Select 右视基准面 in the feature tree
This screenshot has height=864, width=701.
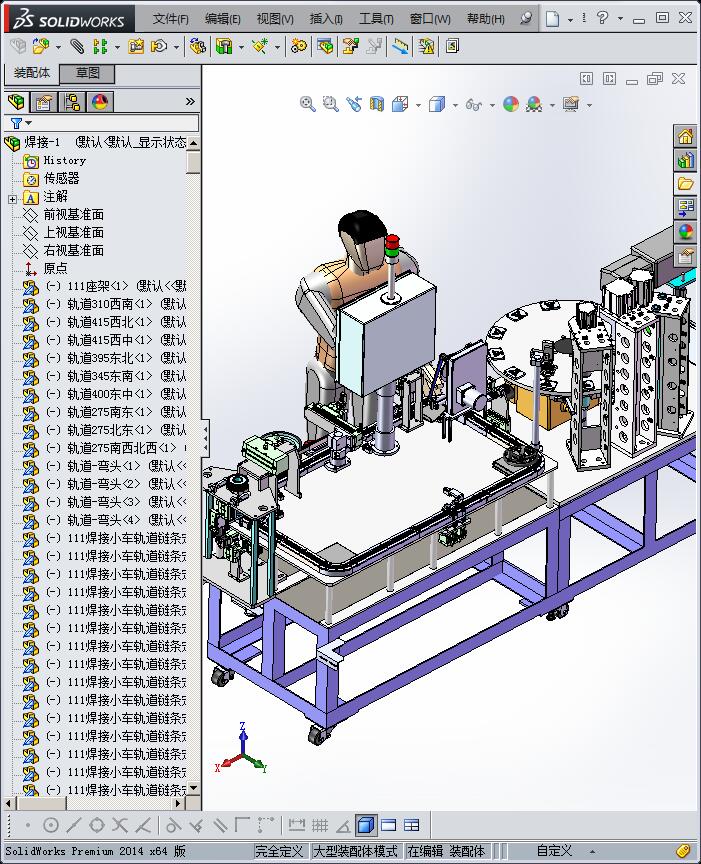pyautogui.click(x=73, y=251)
